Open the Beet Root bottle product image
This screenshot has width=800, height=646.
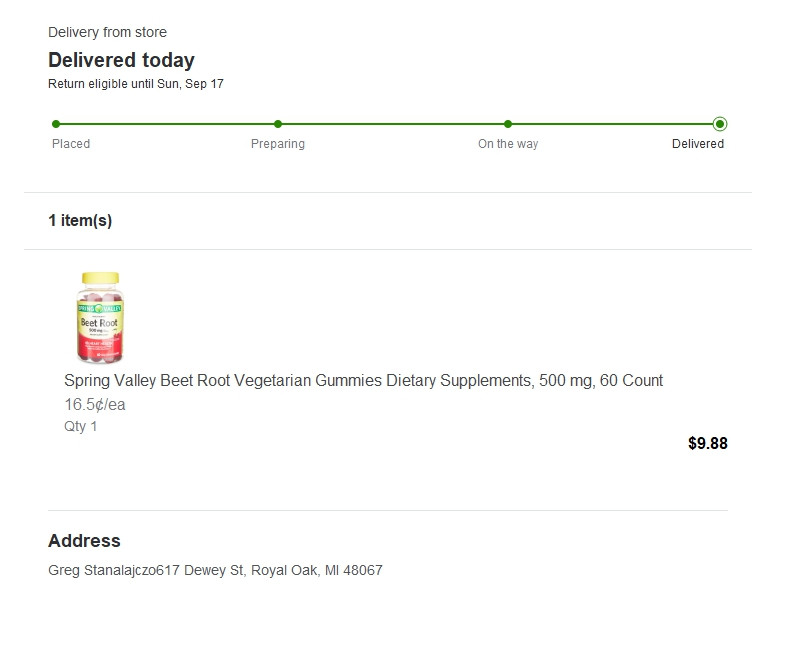coord(100,317)
